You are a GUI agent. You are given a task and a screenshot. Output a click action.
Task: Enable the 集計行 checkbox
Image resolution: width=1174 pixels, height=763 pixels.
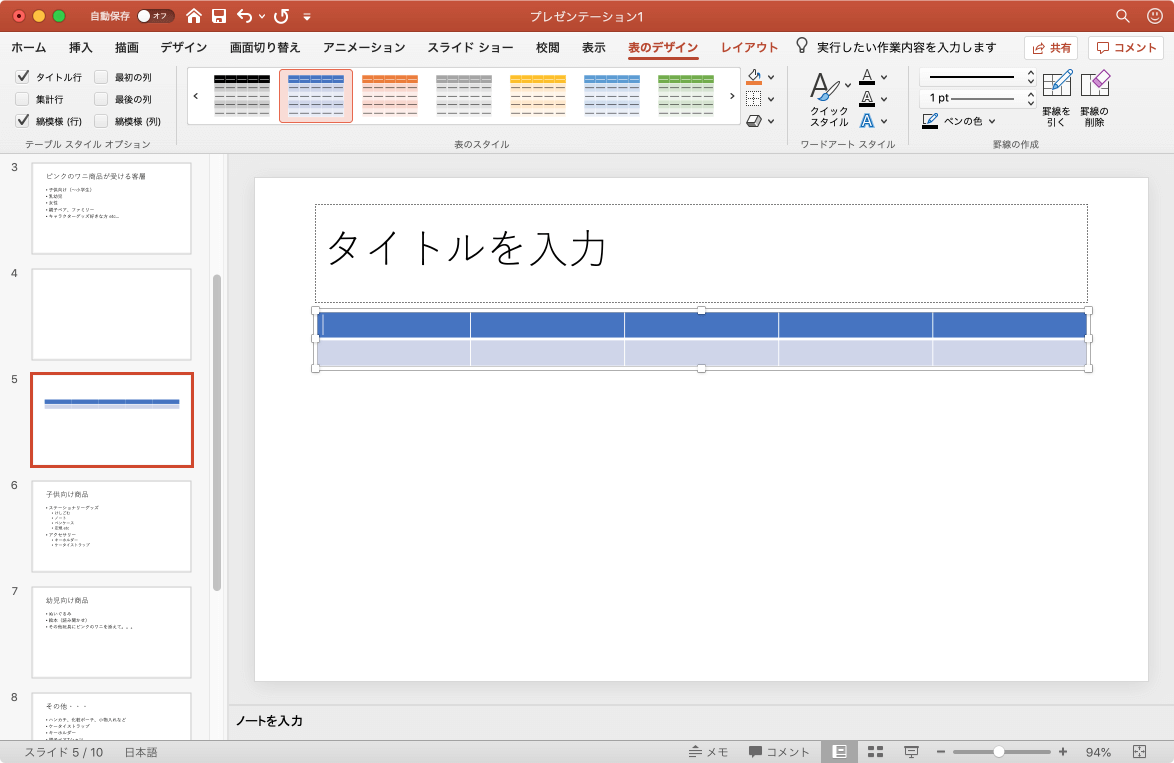point(22,99)
